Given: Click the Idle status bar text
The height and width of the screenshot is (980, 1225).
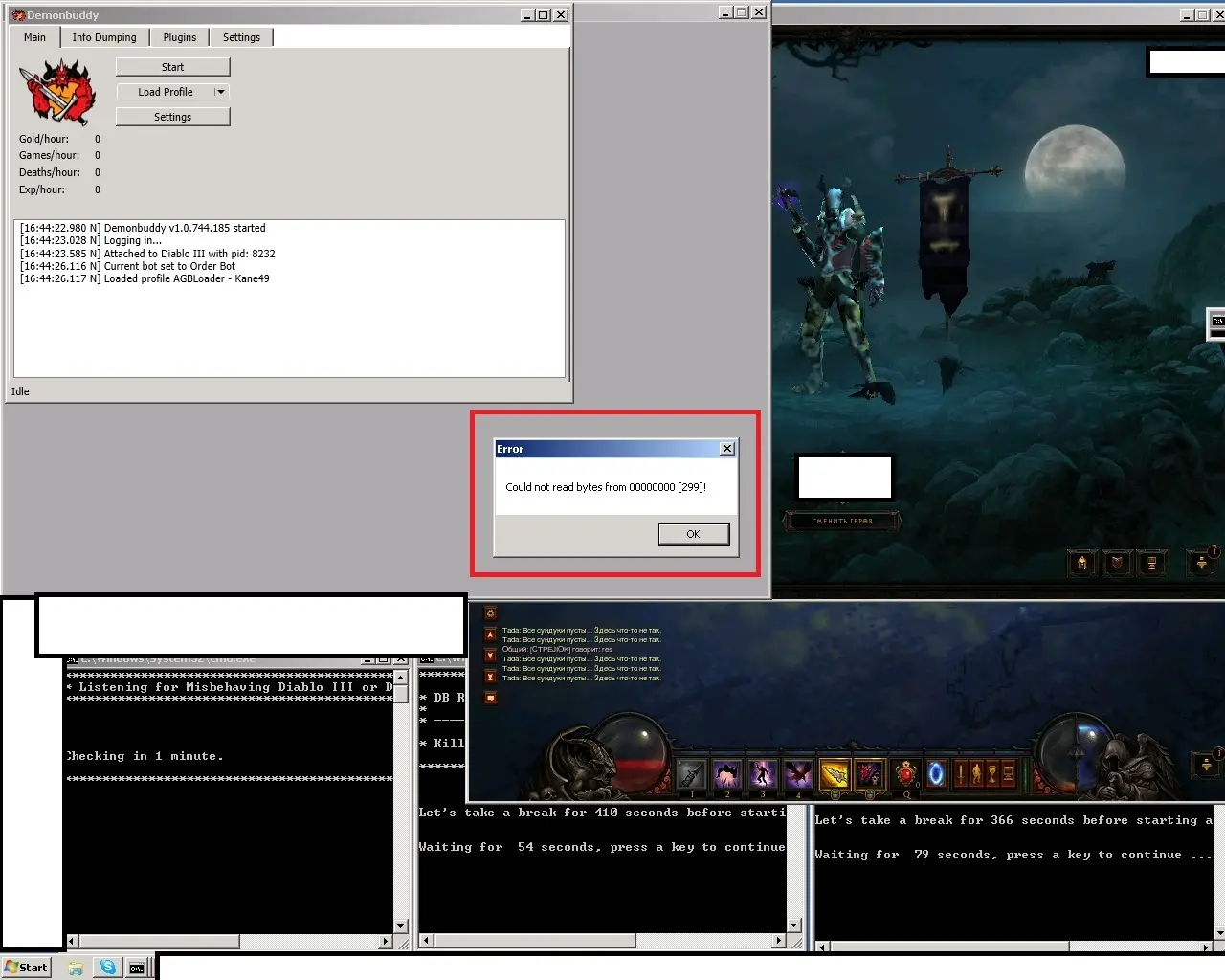Looking at the screenshot, I should 20,391.
